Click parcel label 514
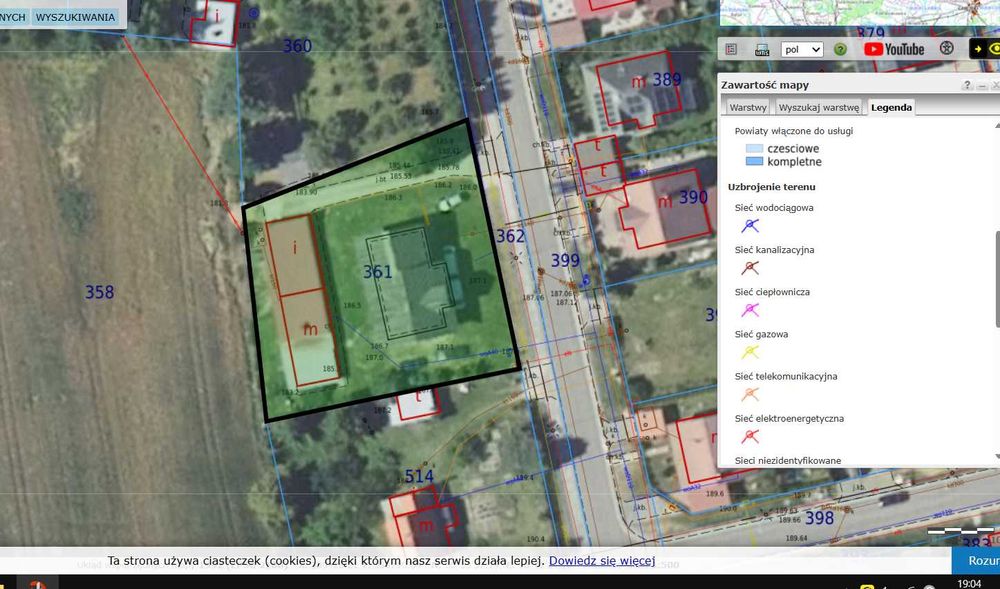The height and width of the screenshot is (589, 1000). coord(419,476)
